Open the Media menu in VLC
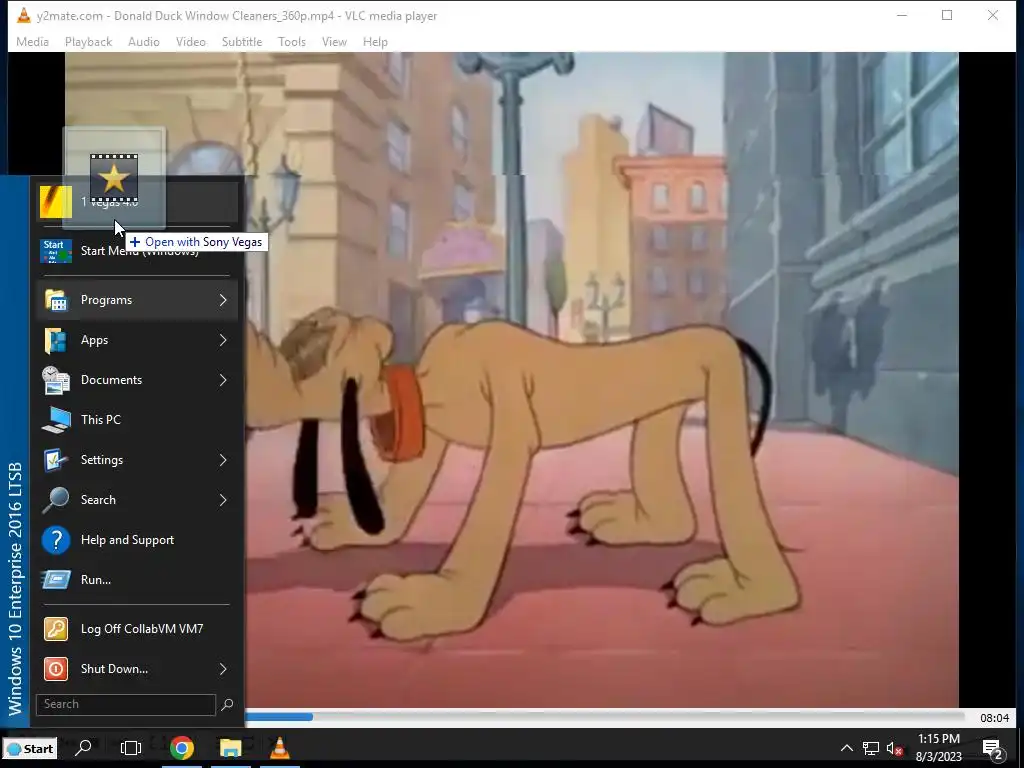This screenshot has width=1024, height=768. pos(32,42)
